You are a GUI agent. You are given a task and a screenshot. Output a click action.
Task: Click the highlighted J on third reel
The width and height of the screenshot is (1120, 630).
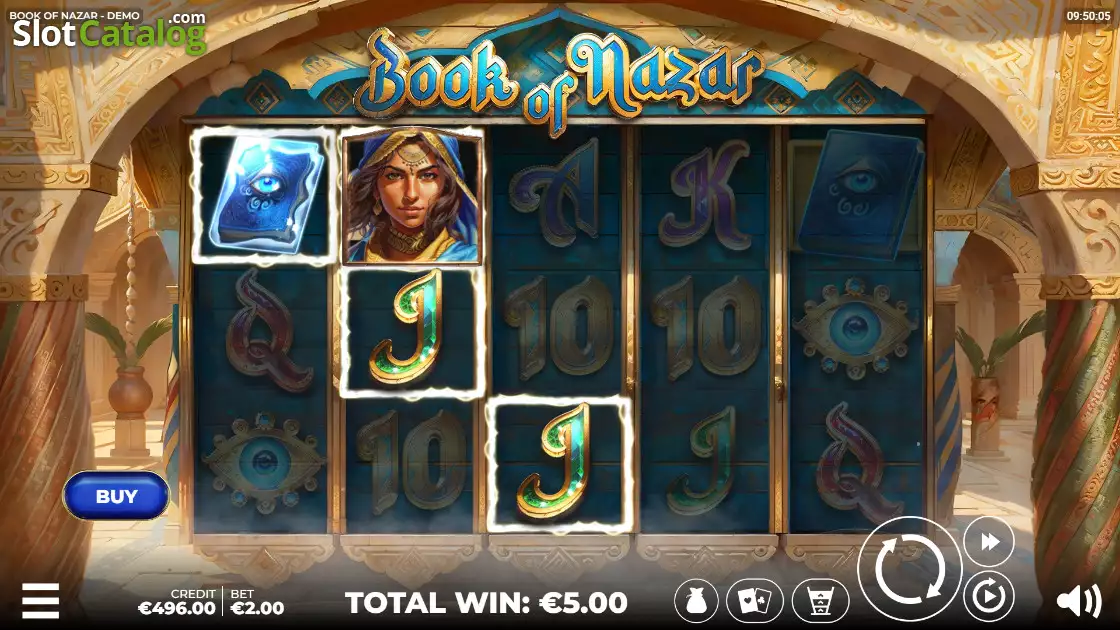[x=559, y=464]
